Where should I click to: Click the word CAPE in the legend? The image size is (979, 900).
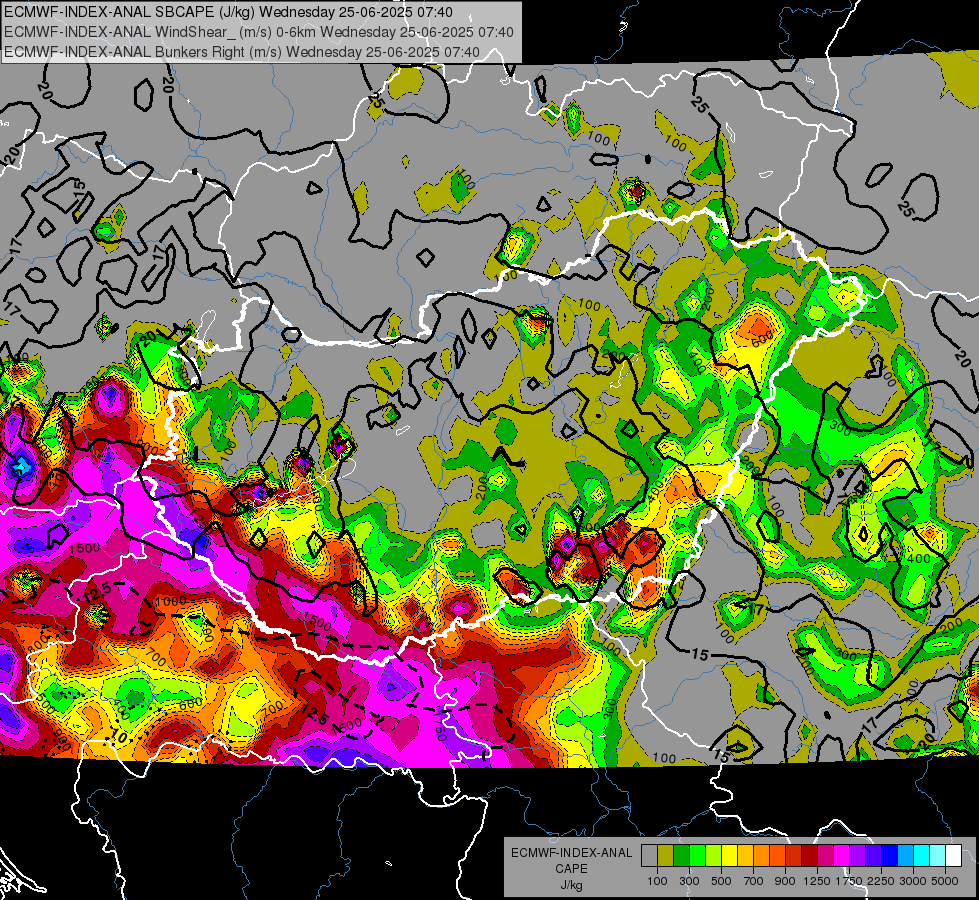pos(571,869)
